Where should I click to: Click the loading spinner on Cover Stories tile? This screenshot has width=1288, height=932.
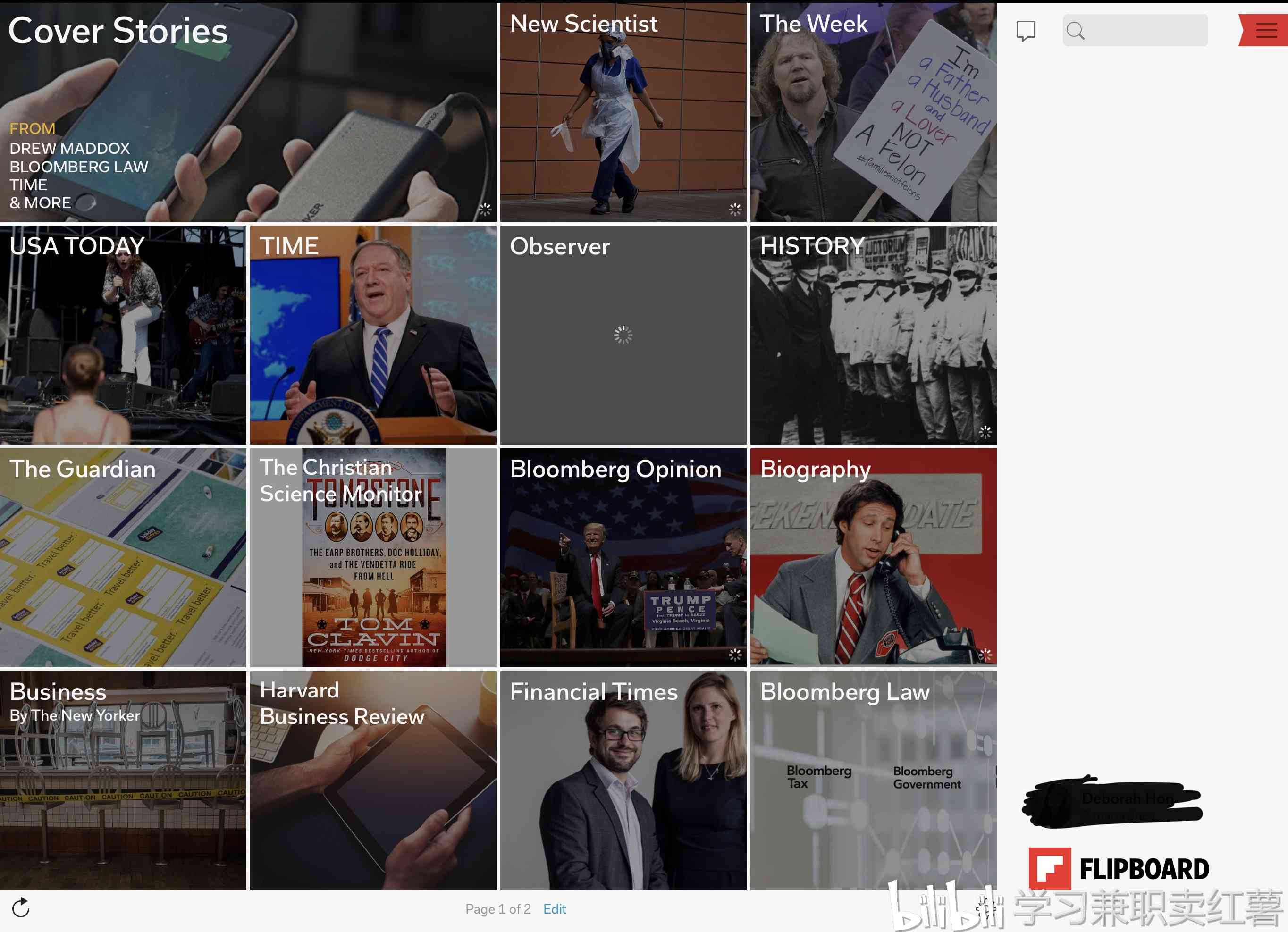(x=483, y=207)
